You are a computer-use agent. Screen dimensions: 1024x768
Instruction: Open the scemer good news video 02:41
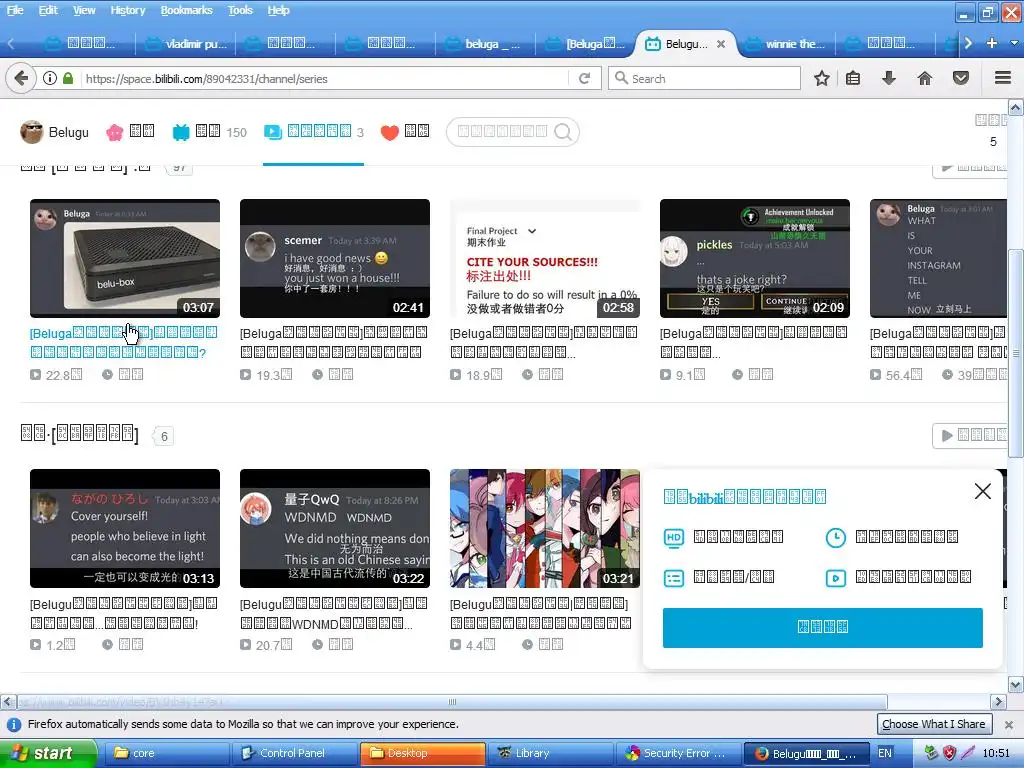point(335,259)
